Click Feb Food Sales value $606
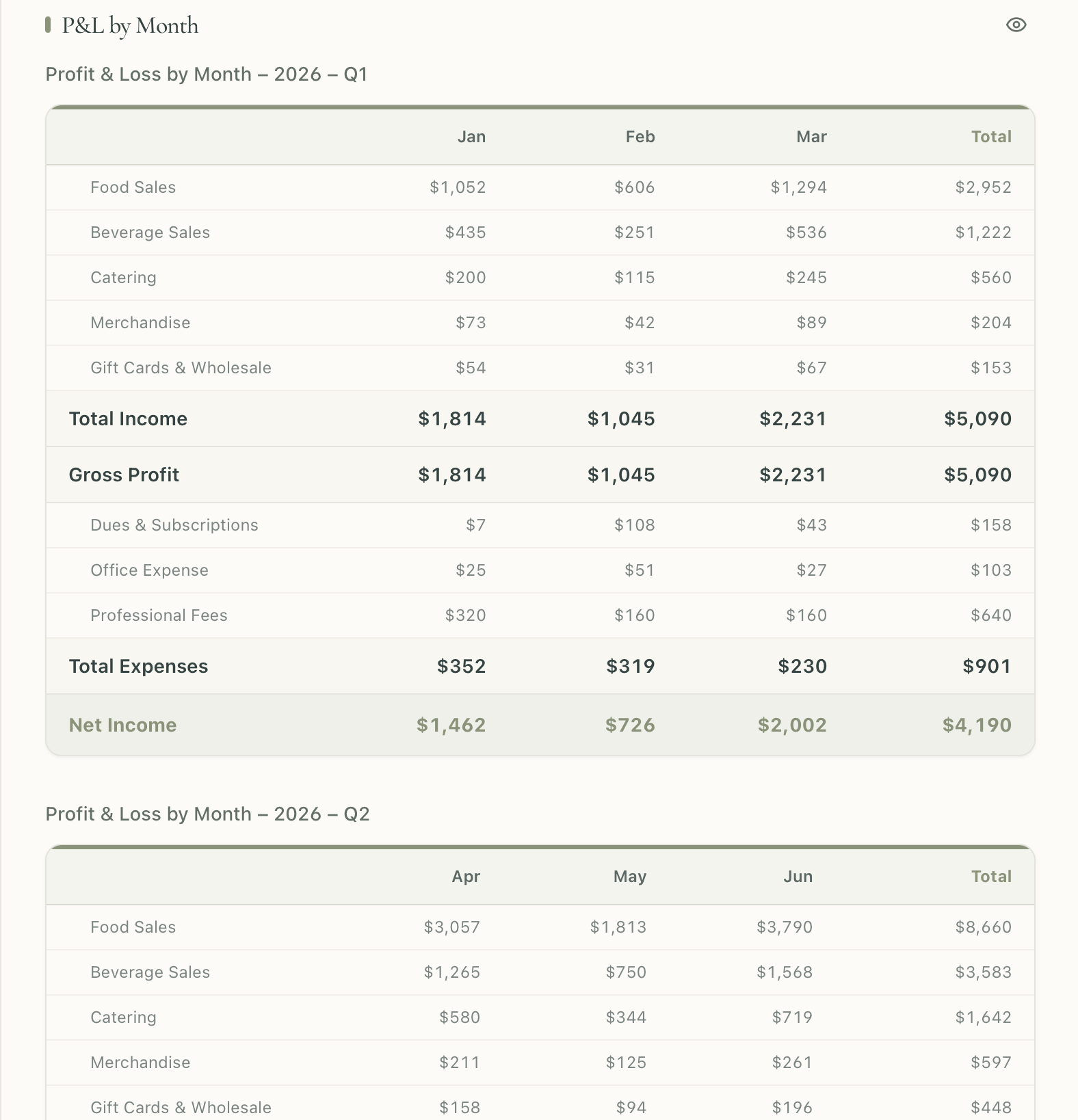 (x=634, y=187)
